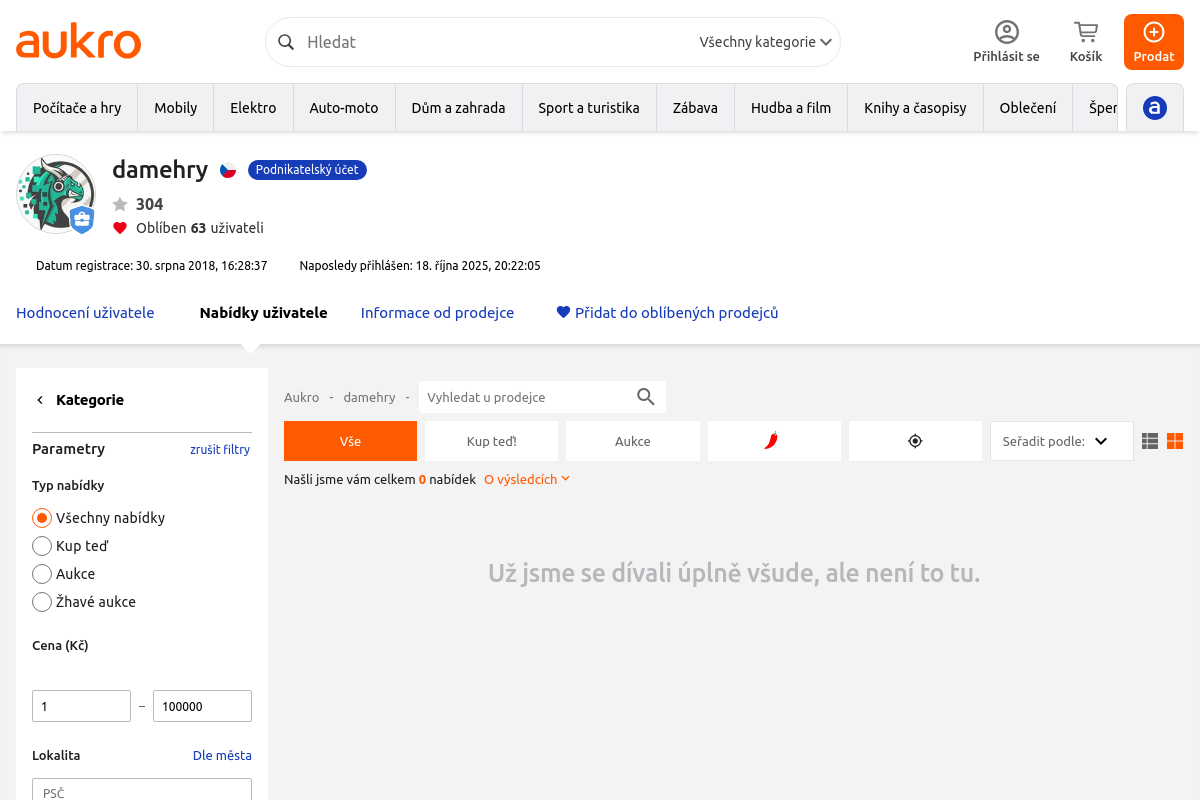Click the rating star icon

120,204
